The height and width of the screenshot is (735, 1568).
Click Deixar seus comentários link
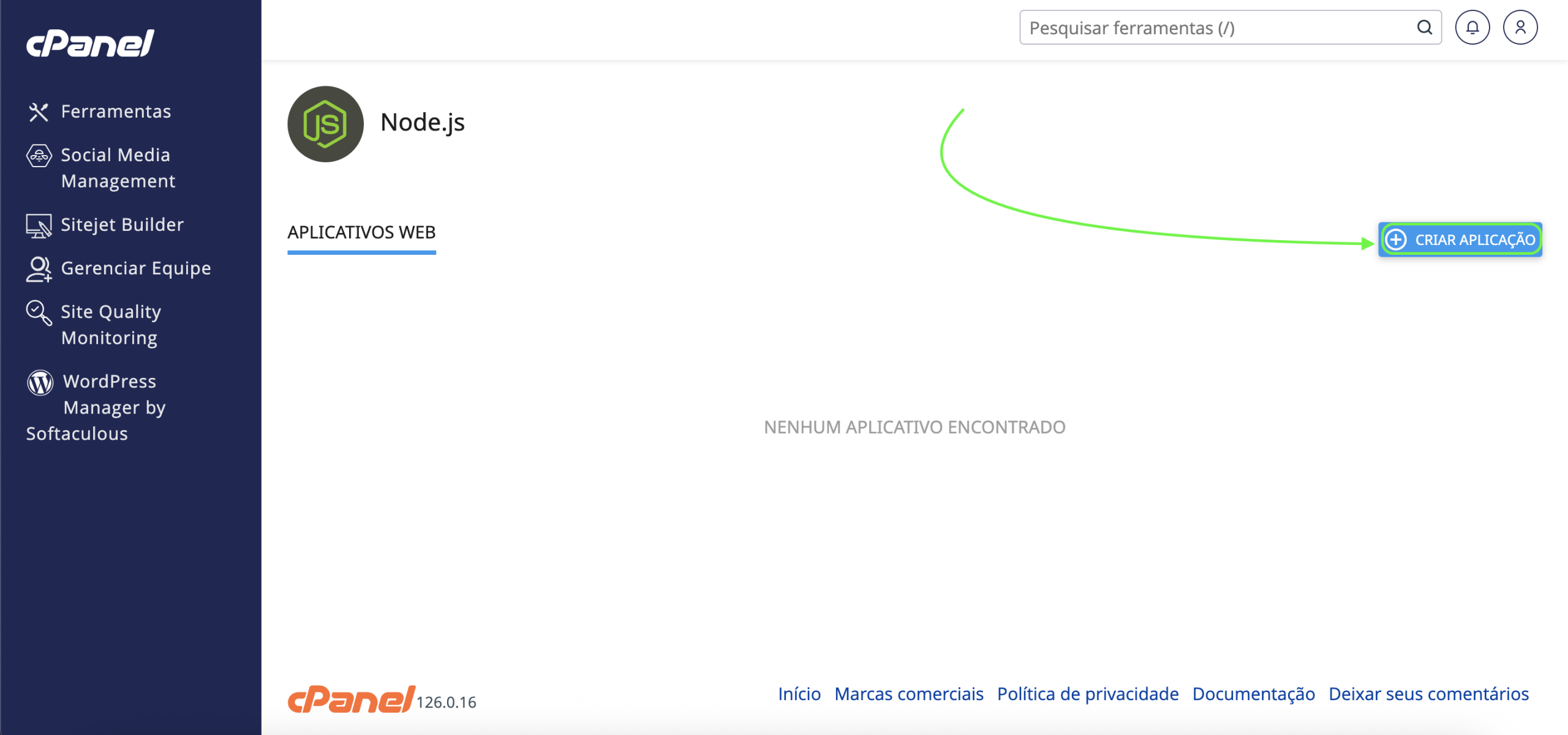1429,694
